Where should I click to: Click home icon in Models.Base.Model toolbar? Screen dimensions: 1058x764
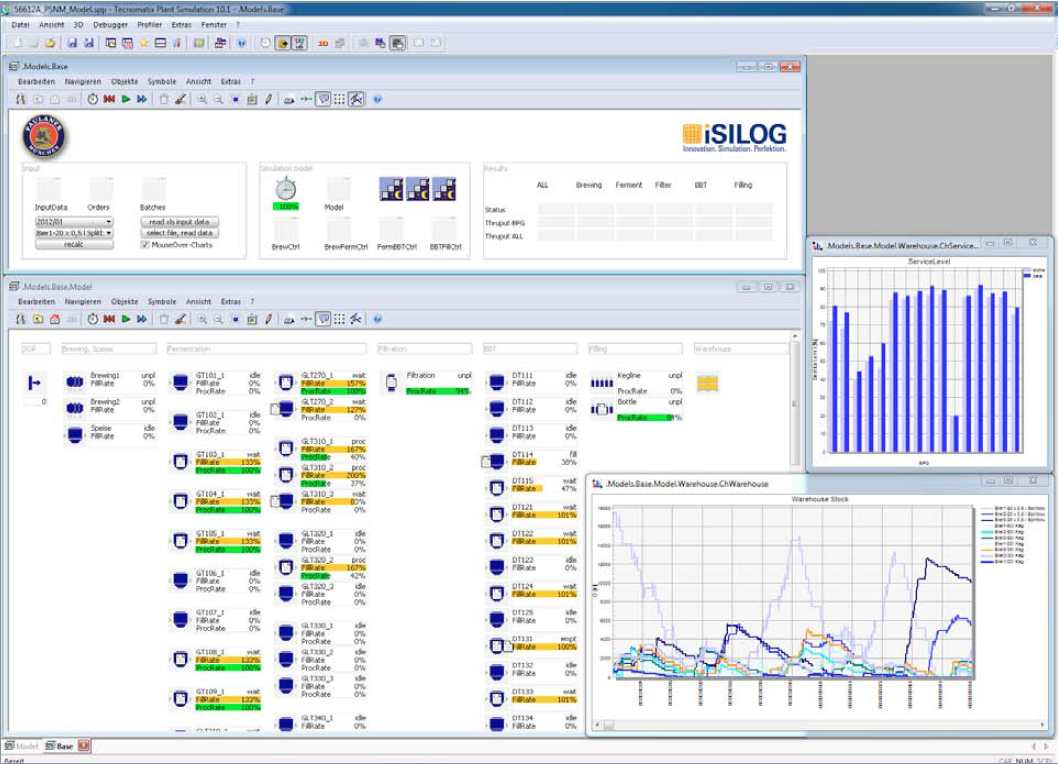coord(55,319)
